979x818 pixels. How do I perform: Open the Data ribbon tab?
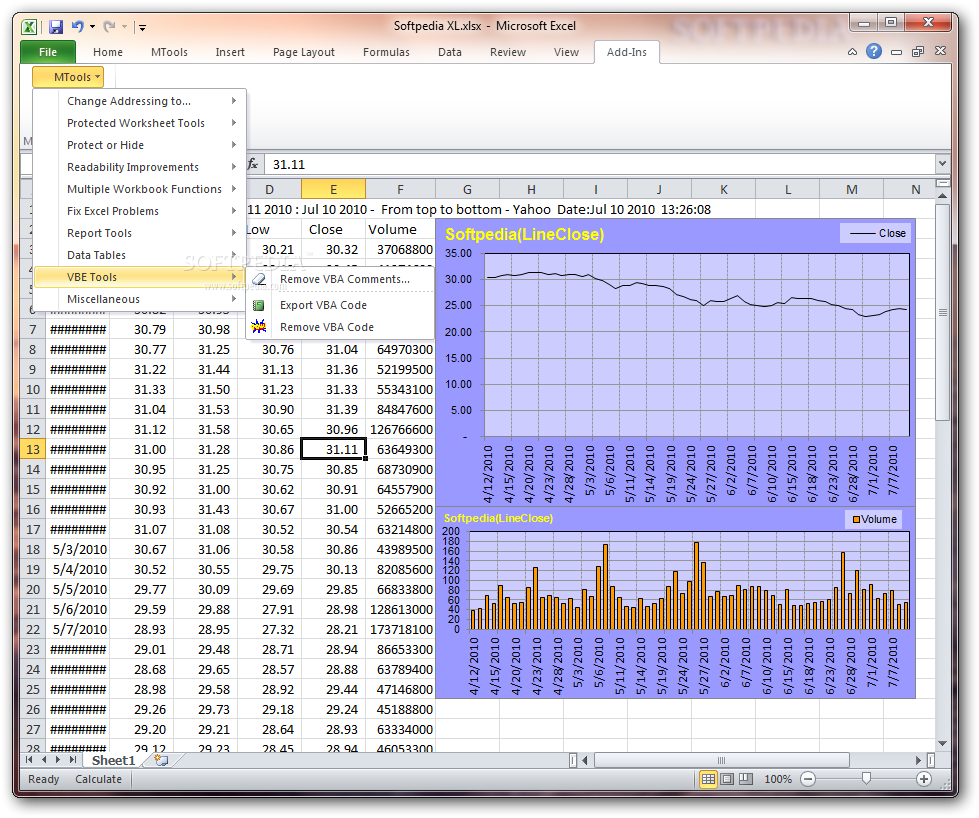(x=450, y=52)
